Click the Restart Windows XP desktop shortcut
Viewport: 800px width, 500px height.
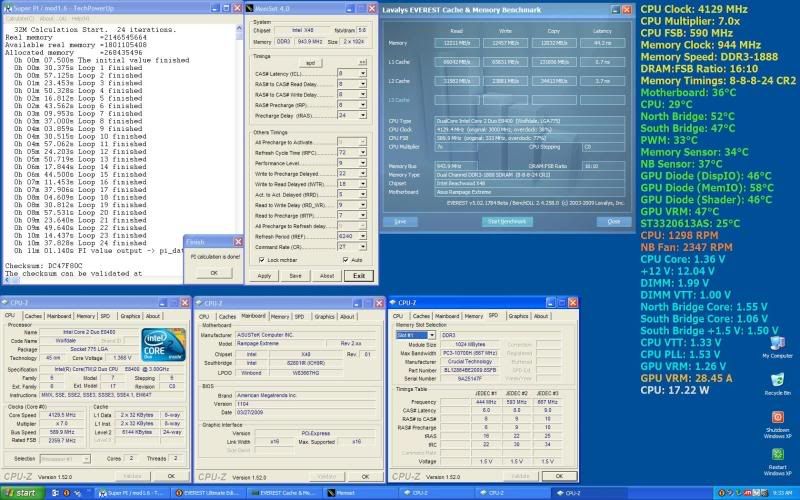(x=777, y=462)
